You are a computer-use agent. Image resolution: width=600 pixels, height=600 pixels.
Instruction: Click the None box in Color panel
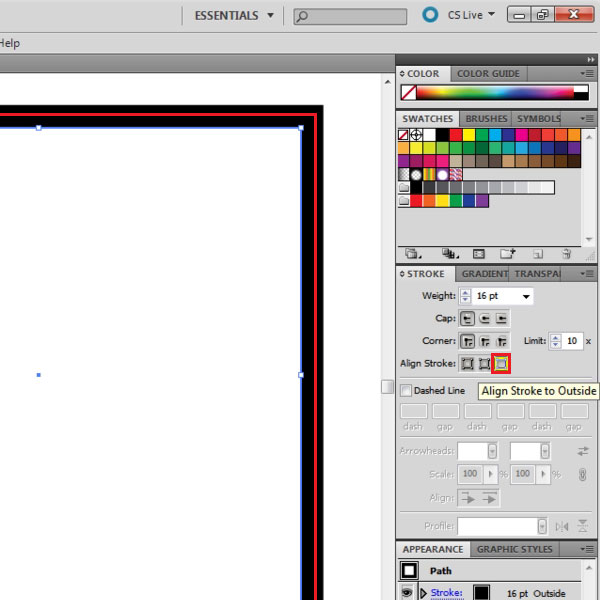409,93
